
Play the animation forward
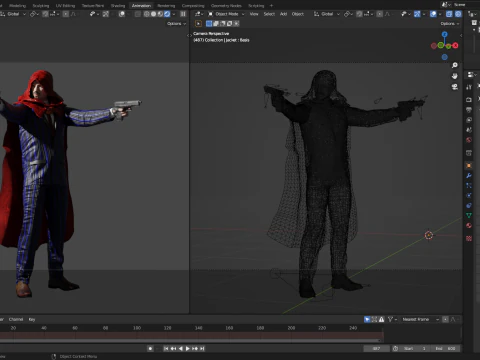point(188,348)
